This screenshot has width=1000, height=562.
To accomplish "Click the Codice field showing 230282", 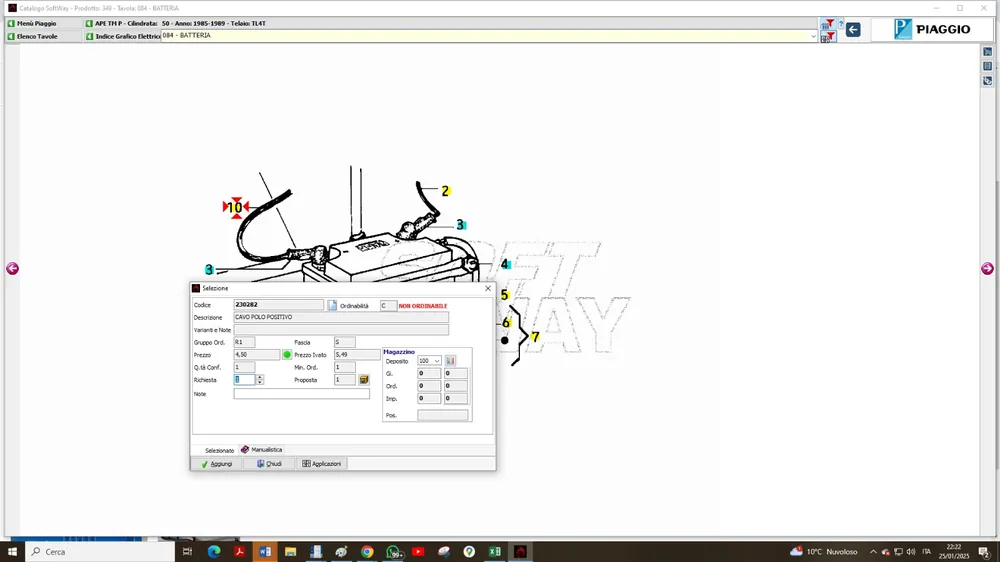I will 279,305.
